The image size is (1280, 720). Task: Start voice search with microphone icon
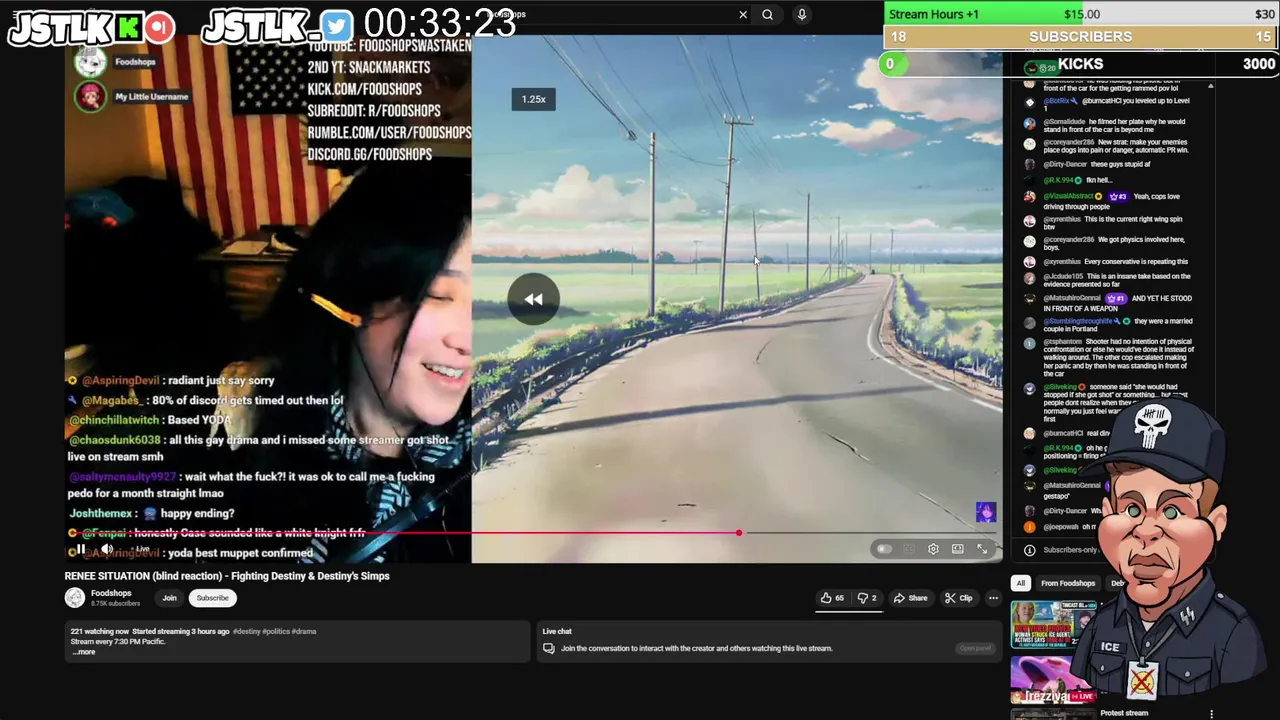(x=801, y=14)
